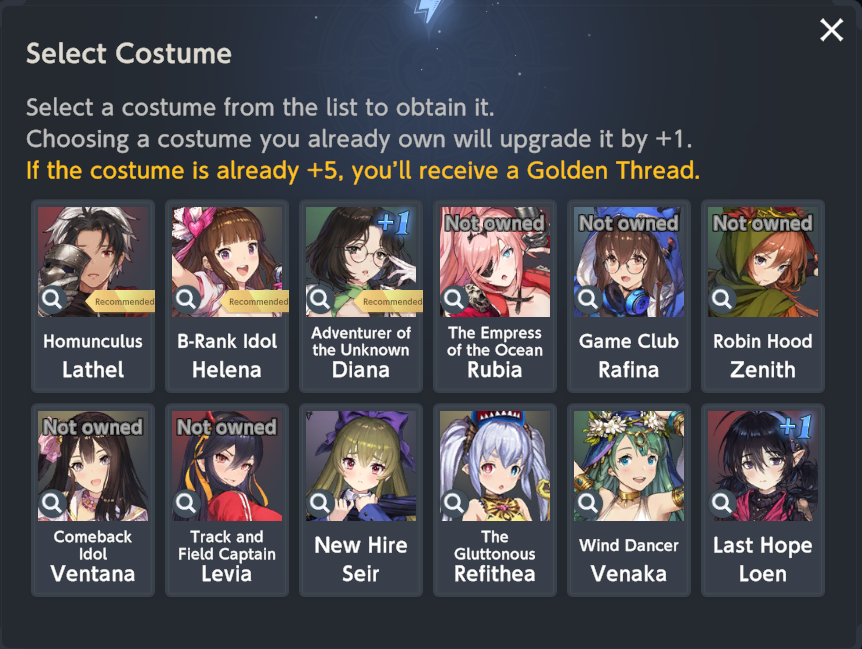Viewport: 862px width, 649px height.
Task: Preview Comeback Idol Ventana via magnifier
Action: (52, 503)
